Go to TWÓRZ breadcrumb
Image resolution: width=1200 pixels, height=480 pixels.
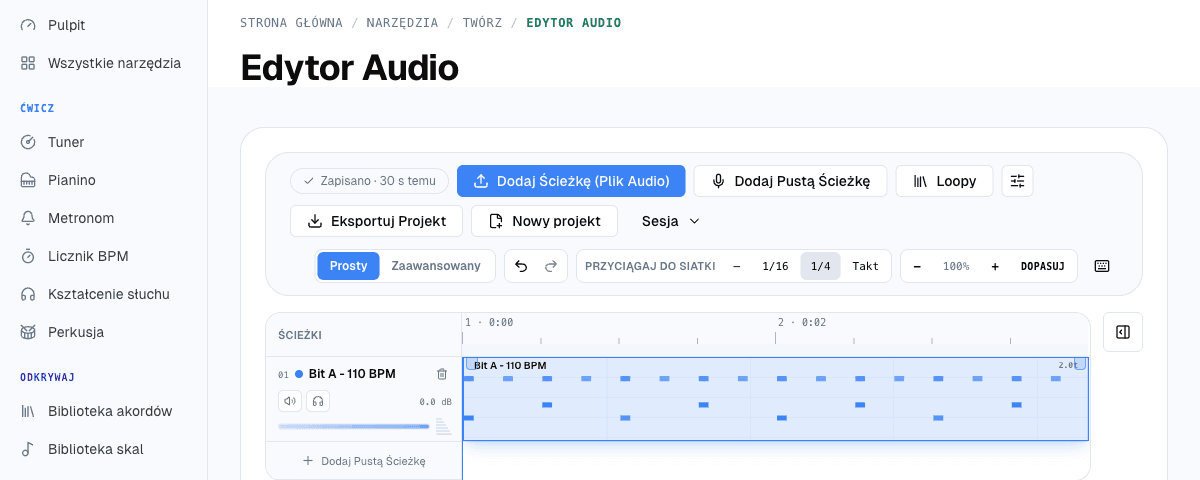[482, 22]
